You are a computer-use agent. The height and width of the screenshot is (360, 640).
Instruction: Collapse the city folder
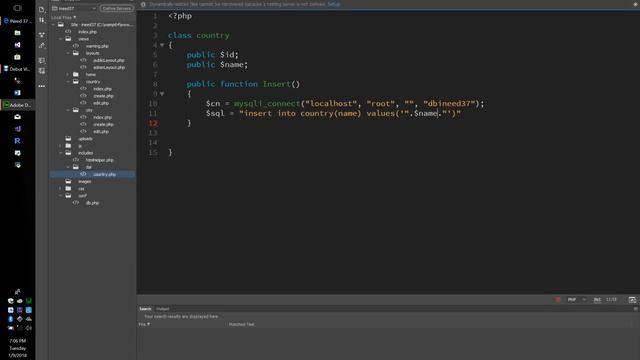[68, 110]
